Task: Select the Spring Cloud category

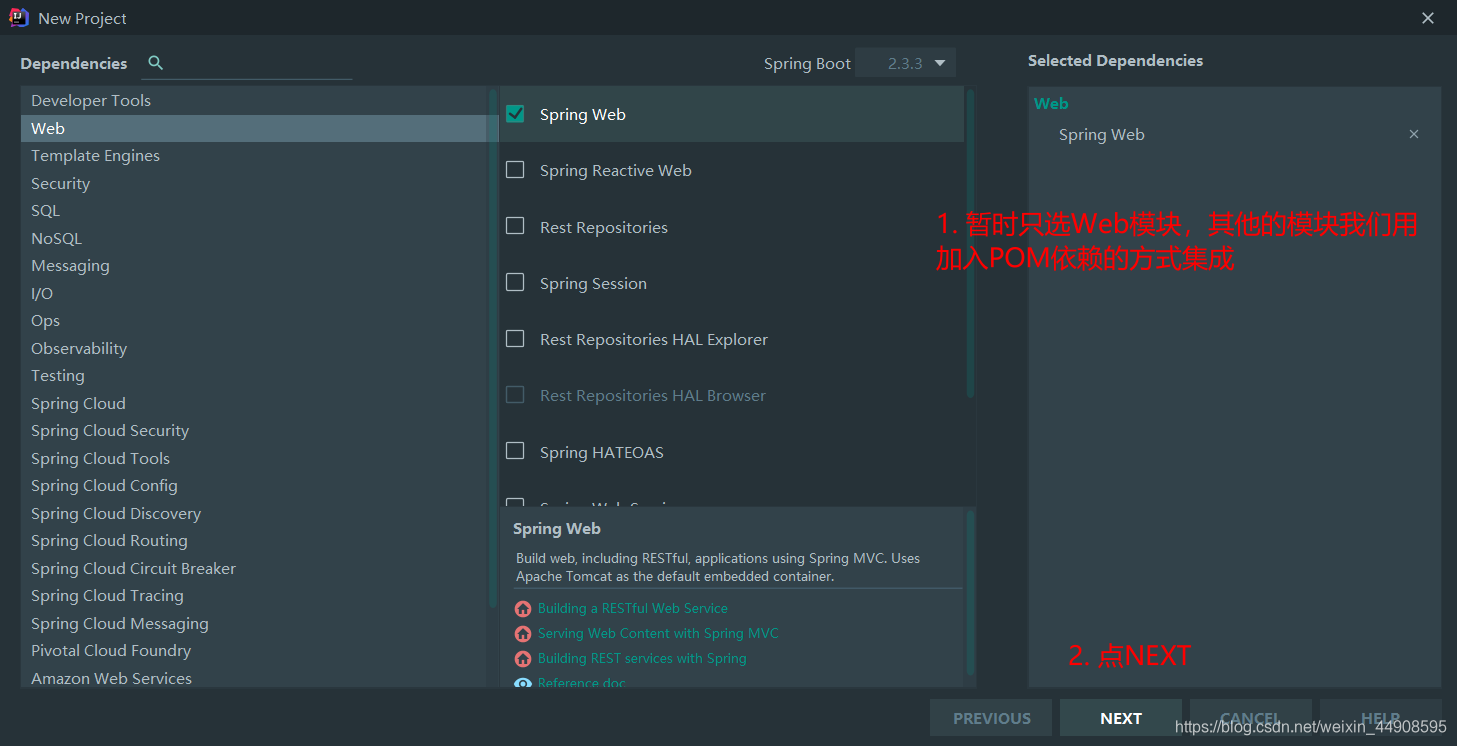Action: [255, 403]
